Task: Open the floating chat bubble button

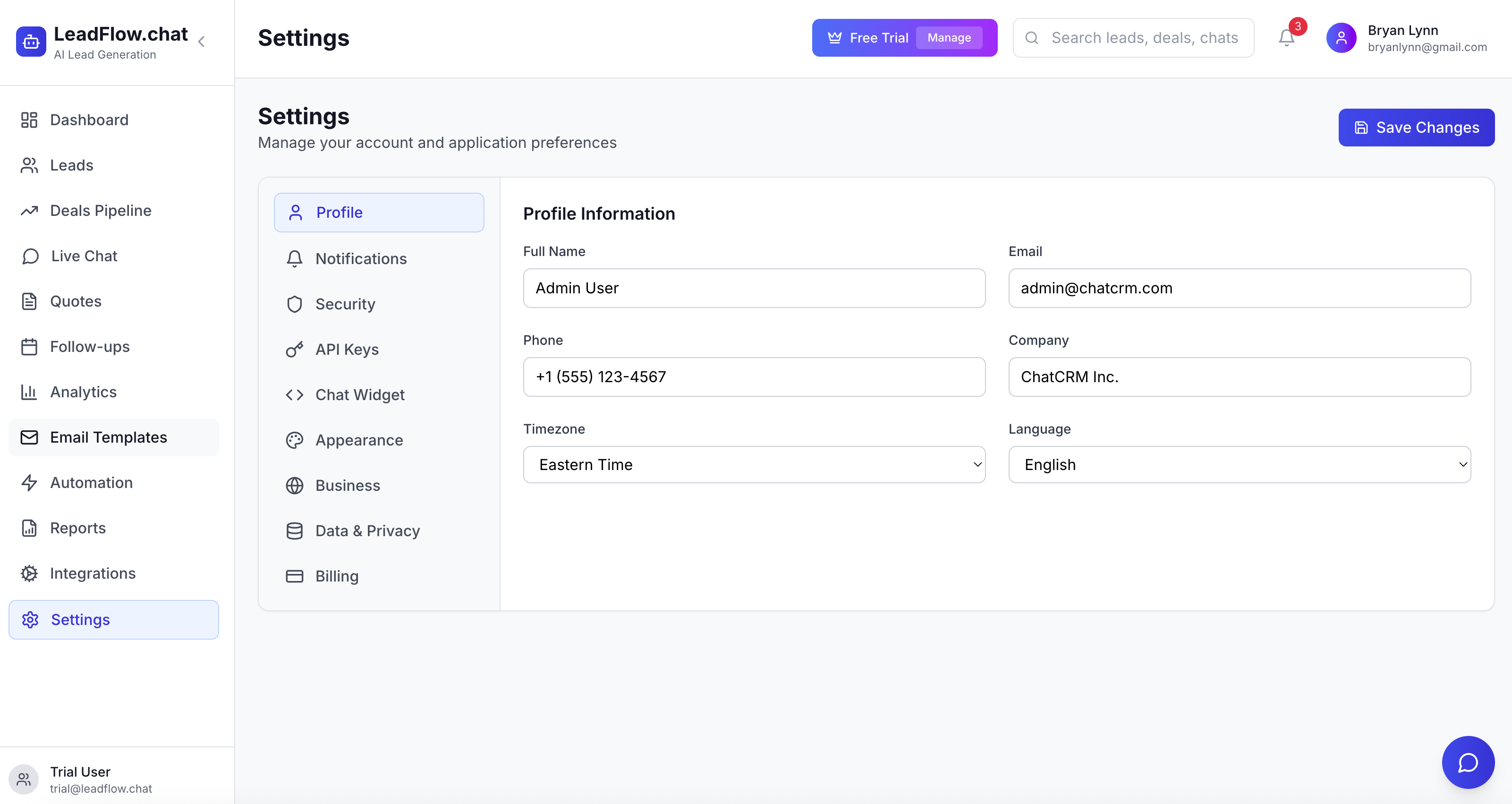Action: click(x=1468, y=761)
